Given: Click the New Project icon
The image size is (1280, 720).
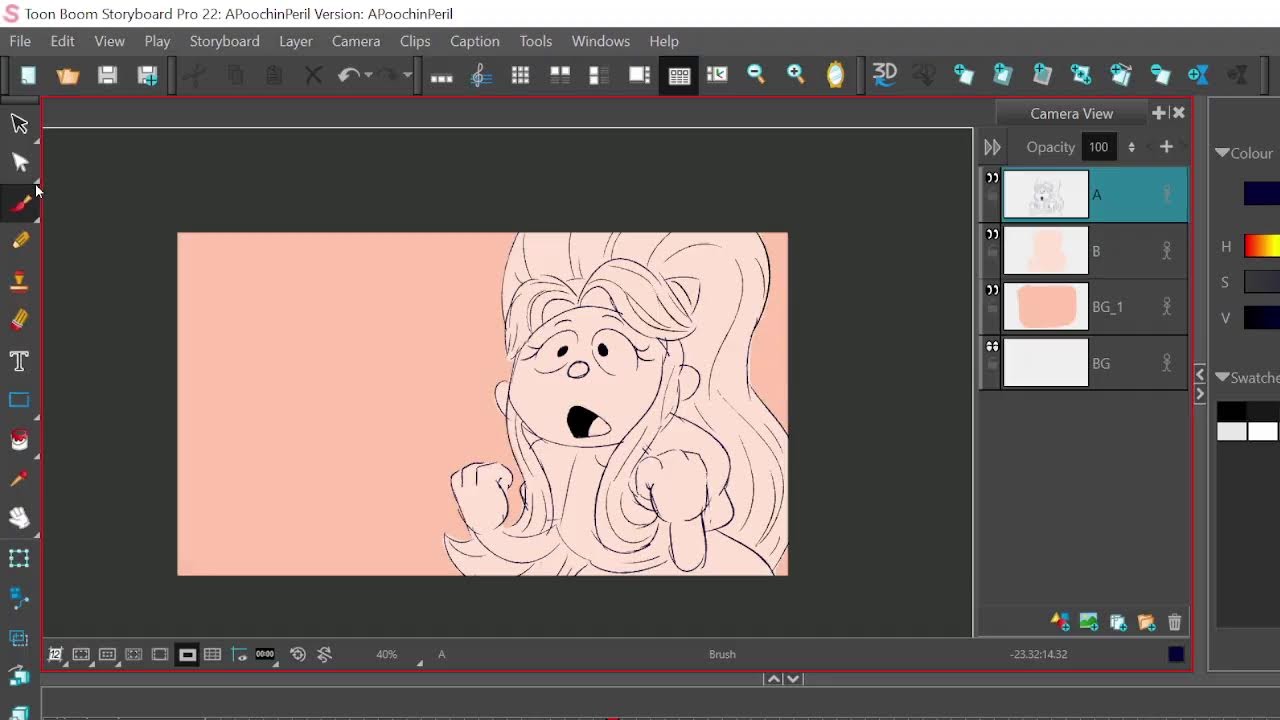Looking at the screenshot, I should (28, 75).
